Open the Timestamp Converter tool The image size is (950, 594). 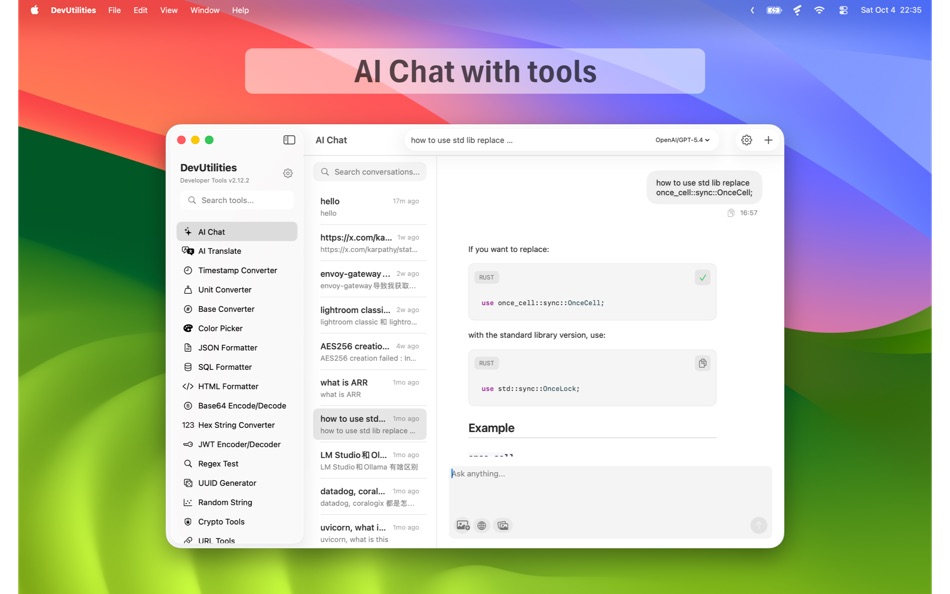tap(237, 270)
